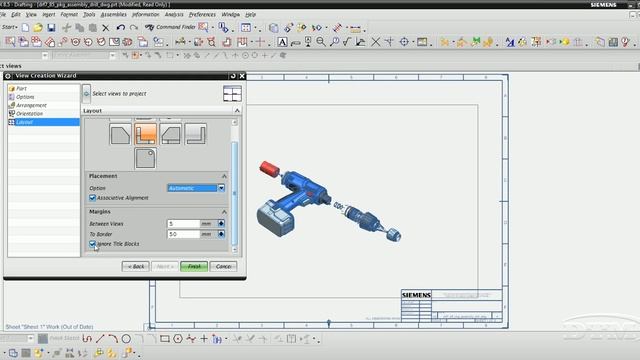Viewport: 640px width, 360px height.
Task: Choose the first chamfered-corner layout thumbnail
Action: coord(120,134)
